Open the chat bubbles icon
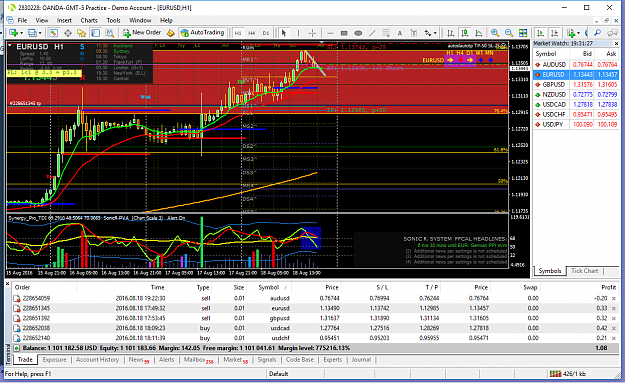 pyautogui.click(x=612, y=33)
